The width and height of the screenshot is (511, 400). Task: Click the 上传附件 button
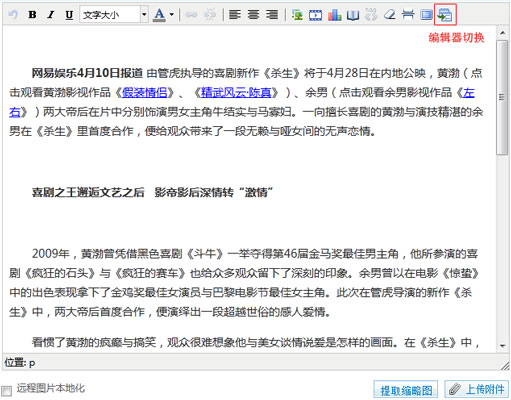click(477, 389)
